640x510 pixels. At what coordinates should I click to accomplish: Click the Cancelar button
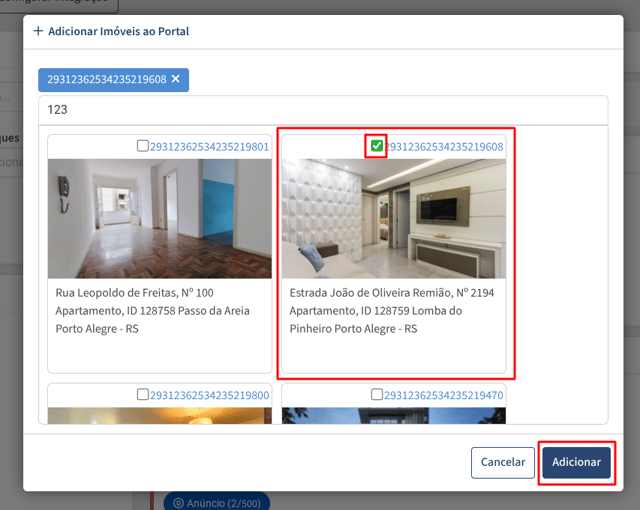point(503,462)
